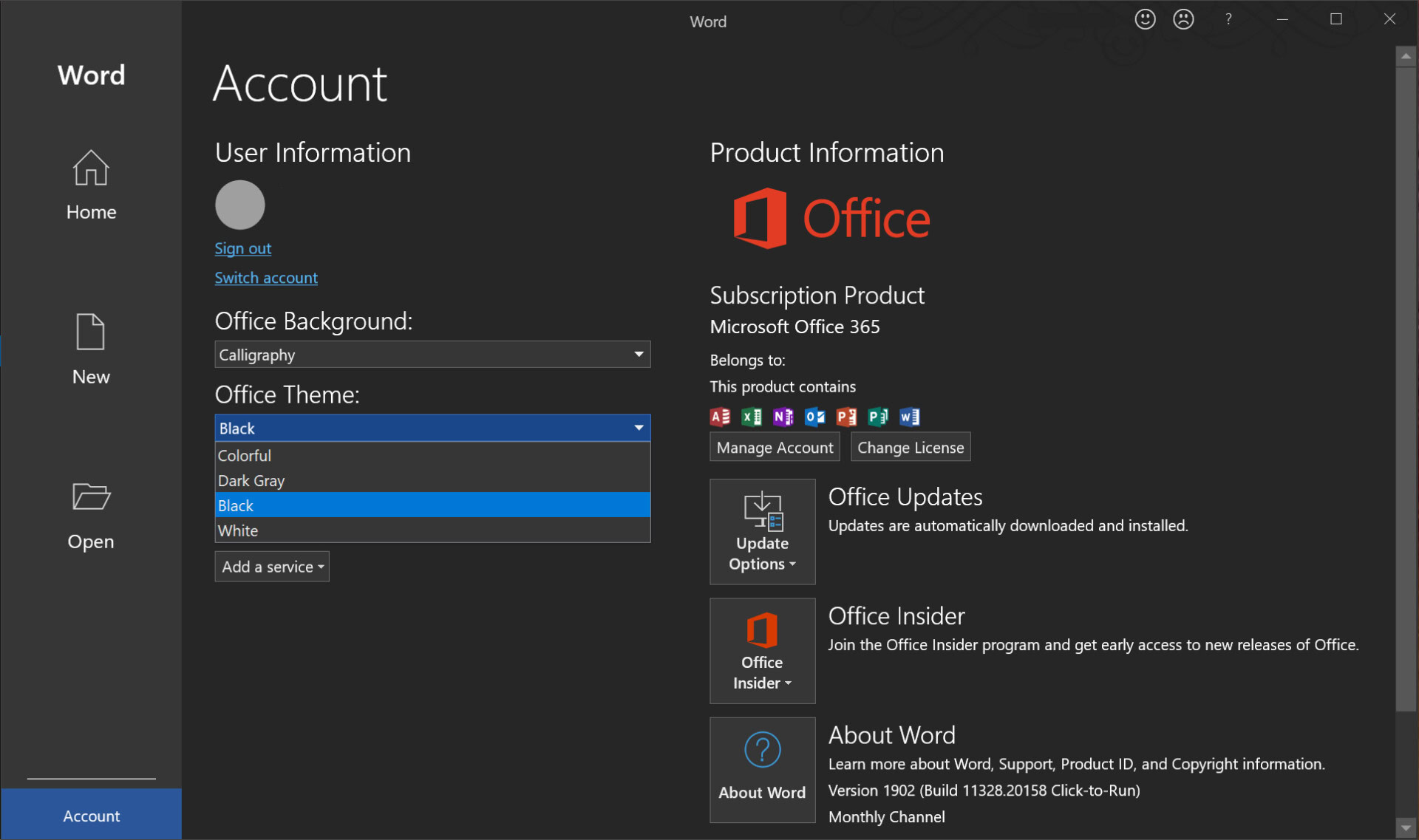Click the Change License button
The height and width of the screenshot is (840, 1419).
click(x=910, y=447)
